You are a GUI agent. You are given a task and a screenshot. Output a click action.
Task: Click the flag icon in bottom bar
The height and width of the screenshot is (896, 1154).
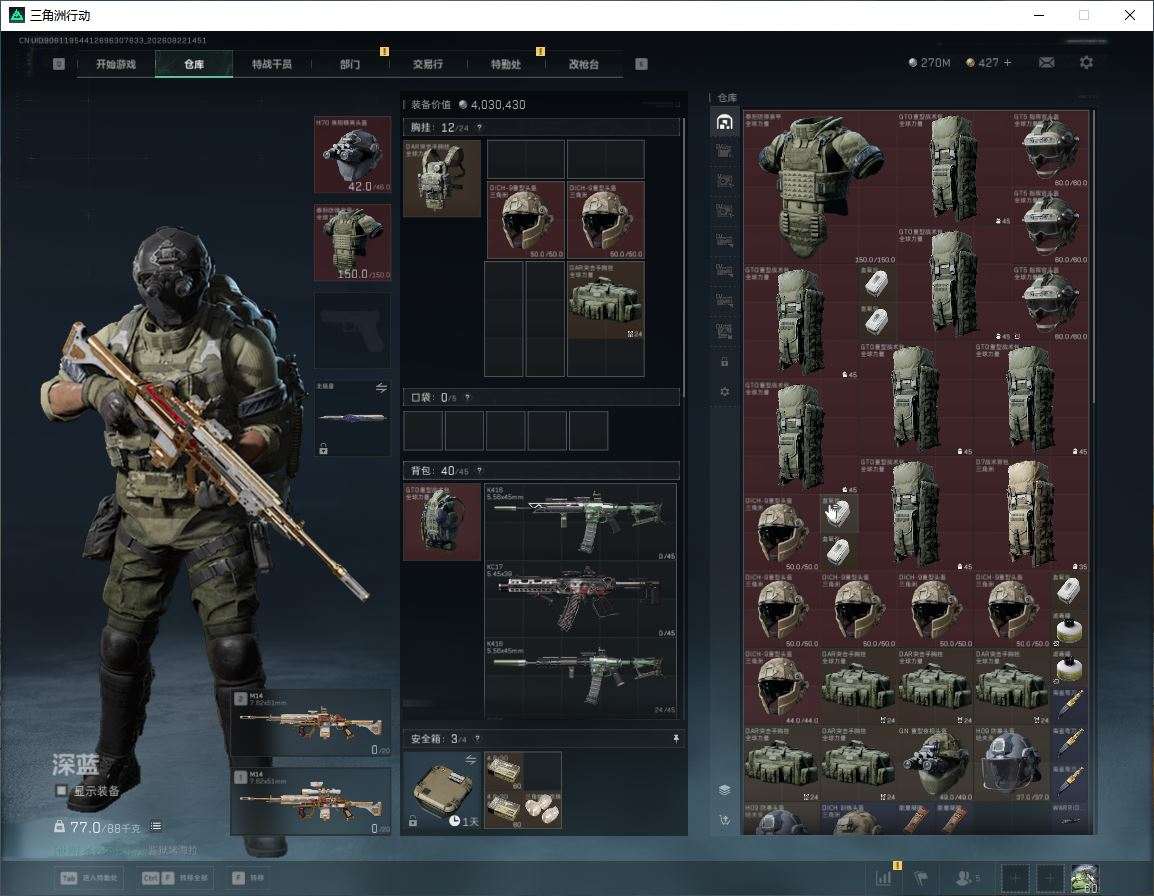point(920,878)
